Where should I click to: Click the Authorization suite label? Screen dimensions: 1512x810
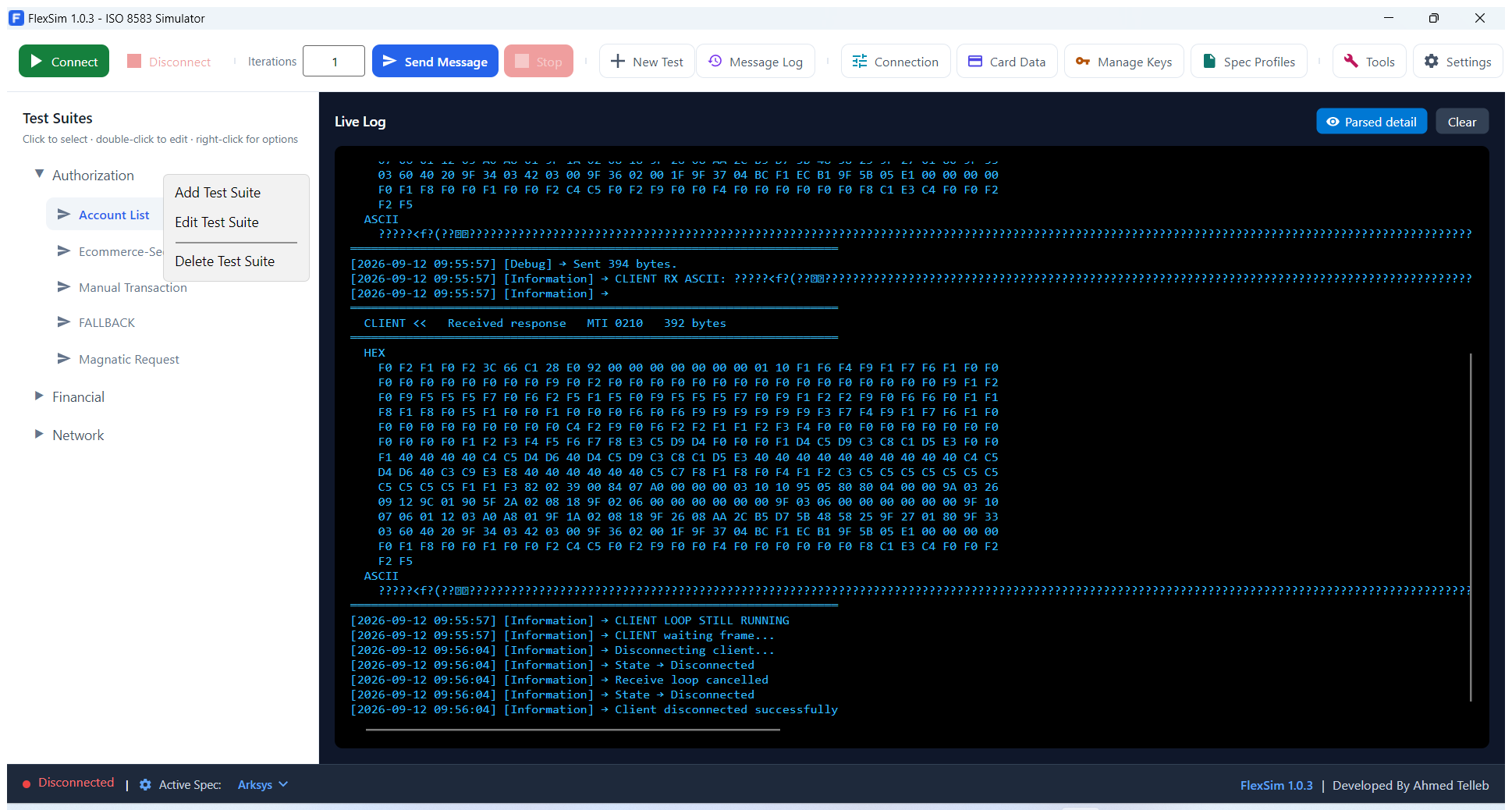click(93, 175)
